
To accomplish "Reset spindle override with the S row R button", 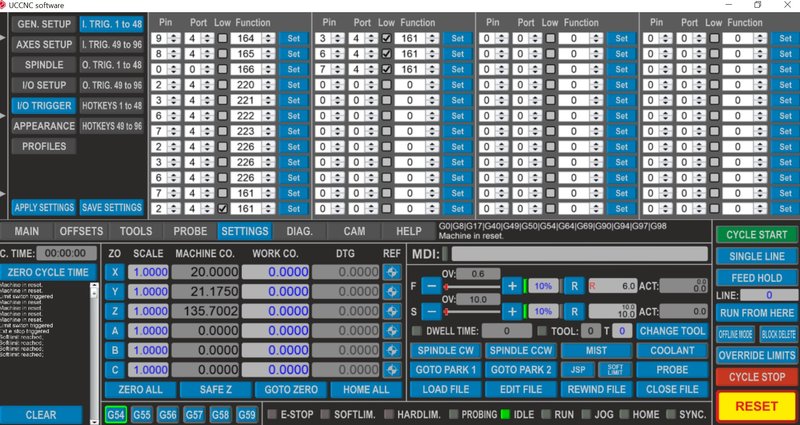I will (574, 311).
